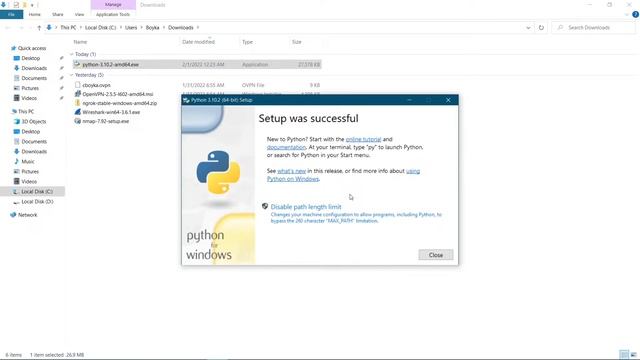Open pinned Pictures under Quick access
640x360 pixels.
30,88
